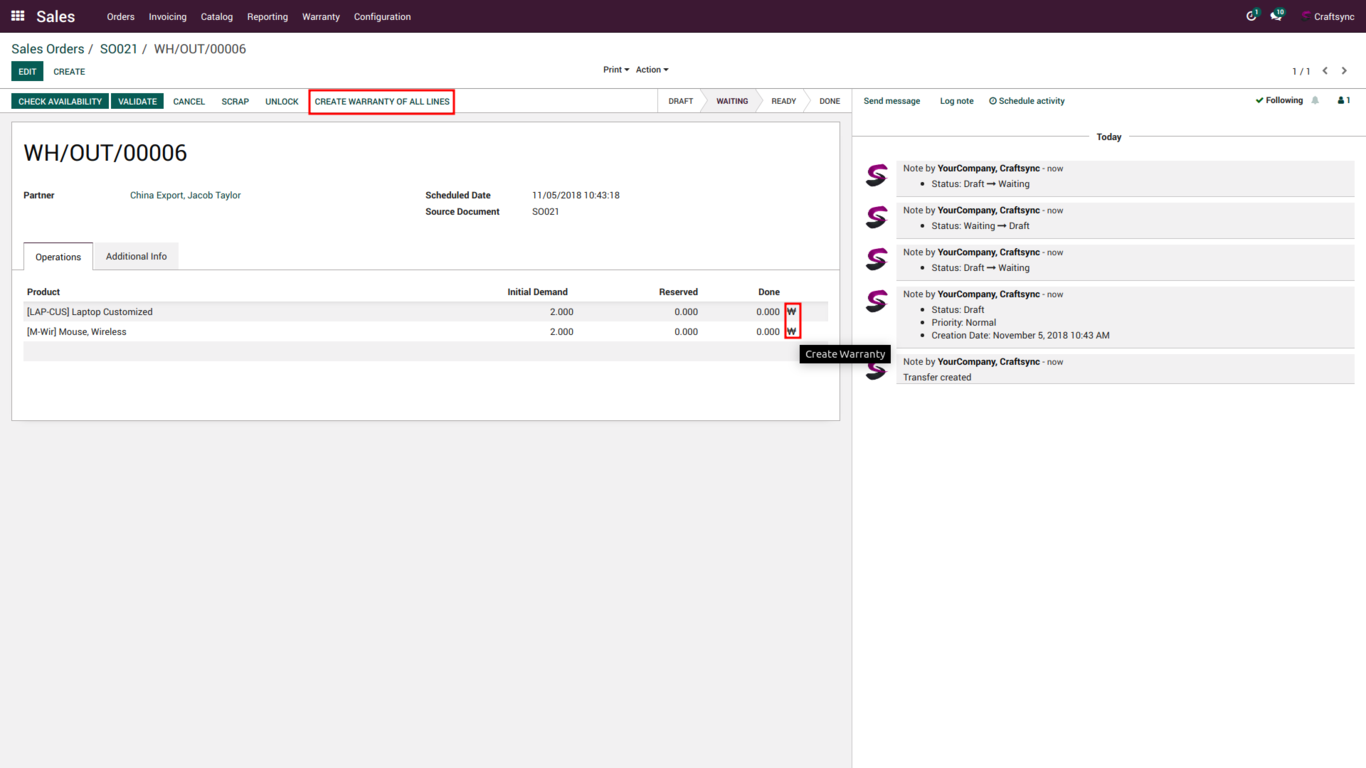
Task: Navigate to SO021 in the breadcrumb
Action: click(x=118, y=49)
